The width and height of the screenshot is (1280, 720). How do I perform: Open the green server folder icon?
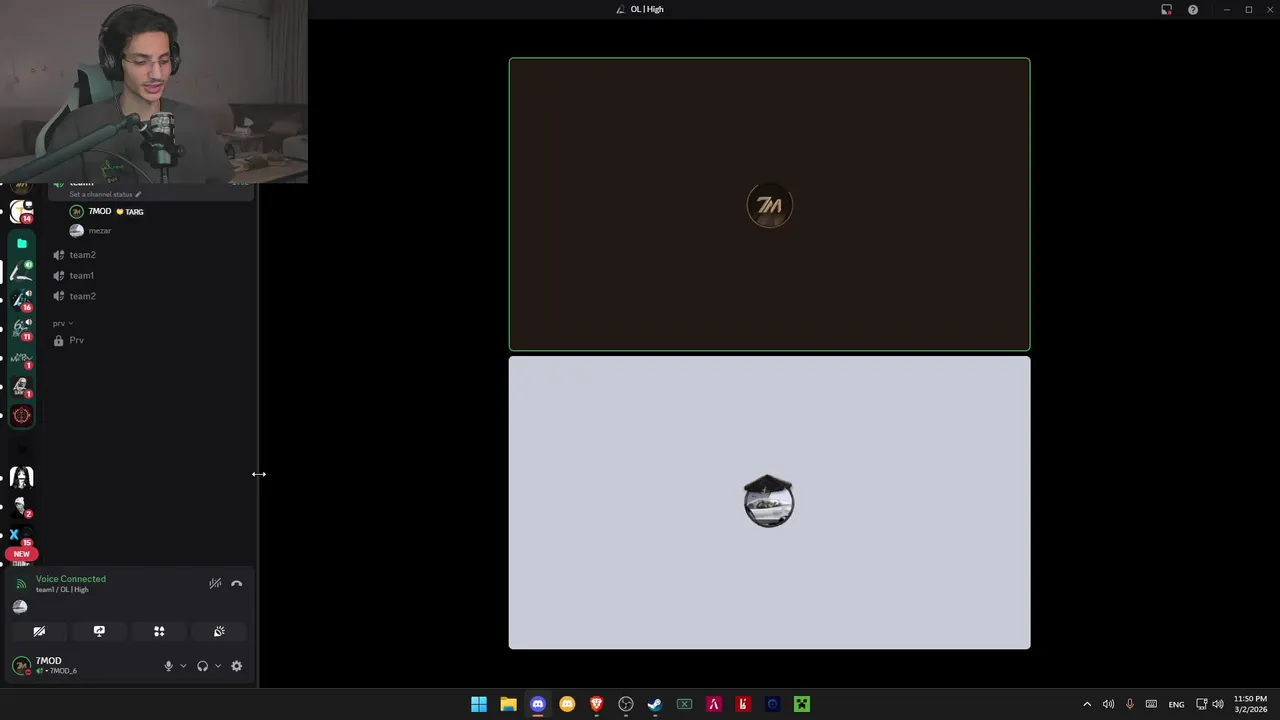point(22,243)
